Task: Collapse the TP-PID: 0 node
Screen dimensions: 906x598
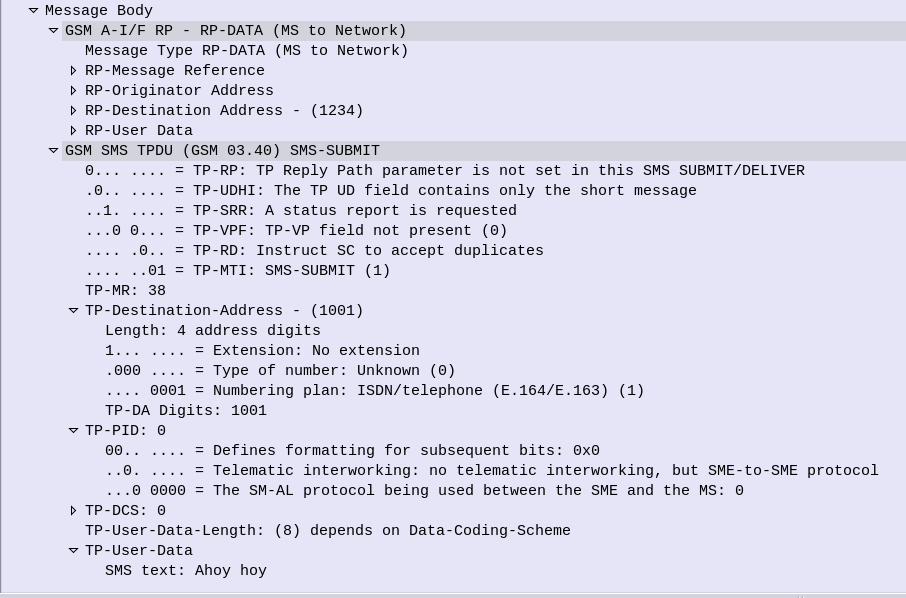Action: [73, 430]
